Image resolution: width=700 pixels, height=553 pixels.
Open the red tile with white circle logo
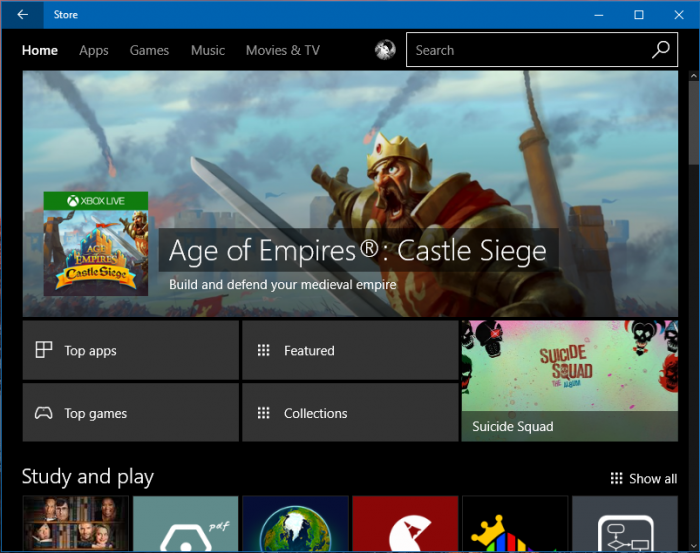point(405,523)
